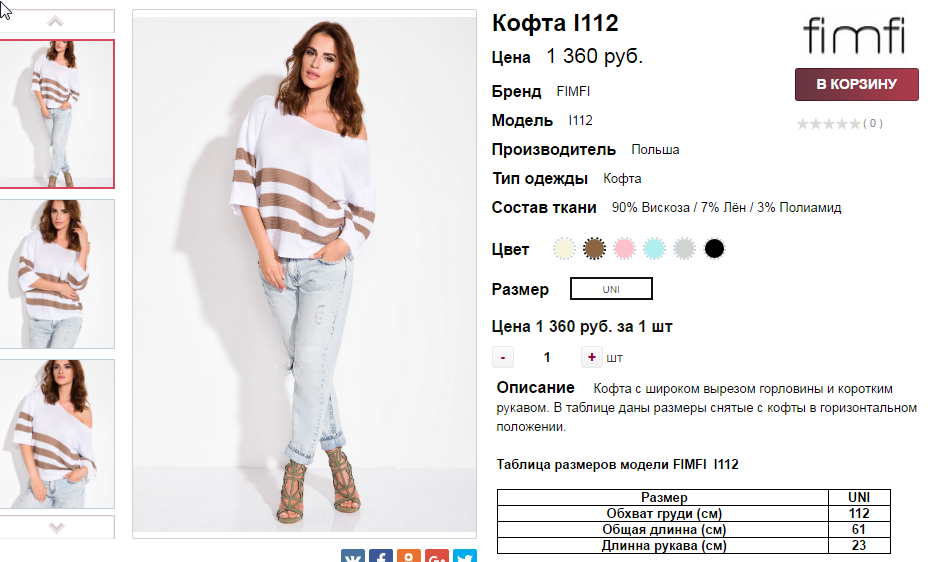Viewport: 939px width, 562px height.
Task: Increase quantity with plus button
Action: [591, 357]
